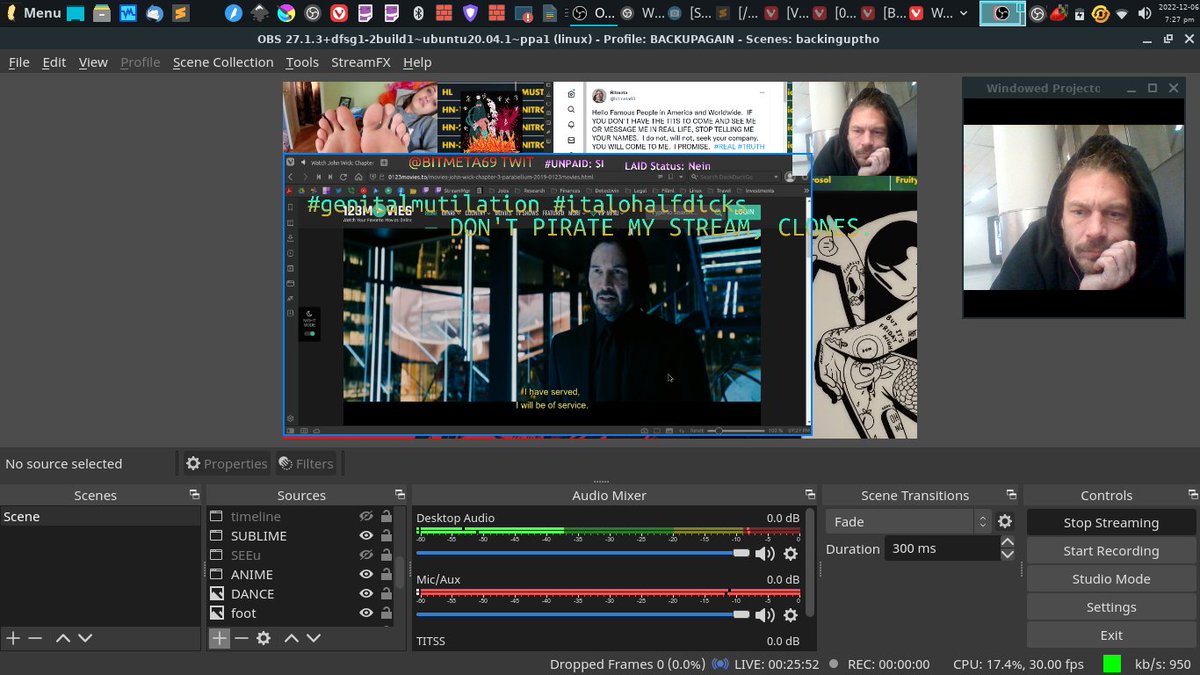This screenshot has height=675, width=1200.
Task: Remove selected source with minus icon
Action: coord(241,638)
